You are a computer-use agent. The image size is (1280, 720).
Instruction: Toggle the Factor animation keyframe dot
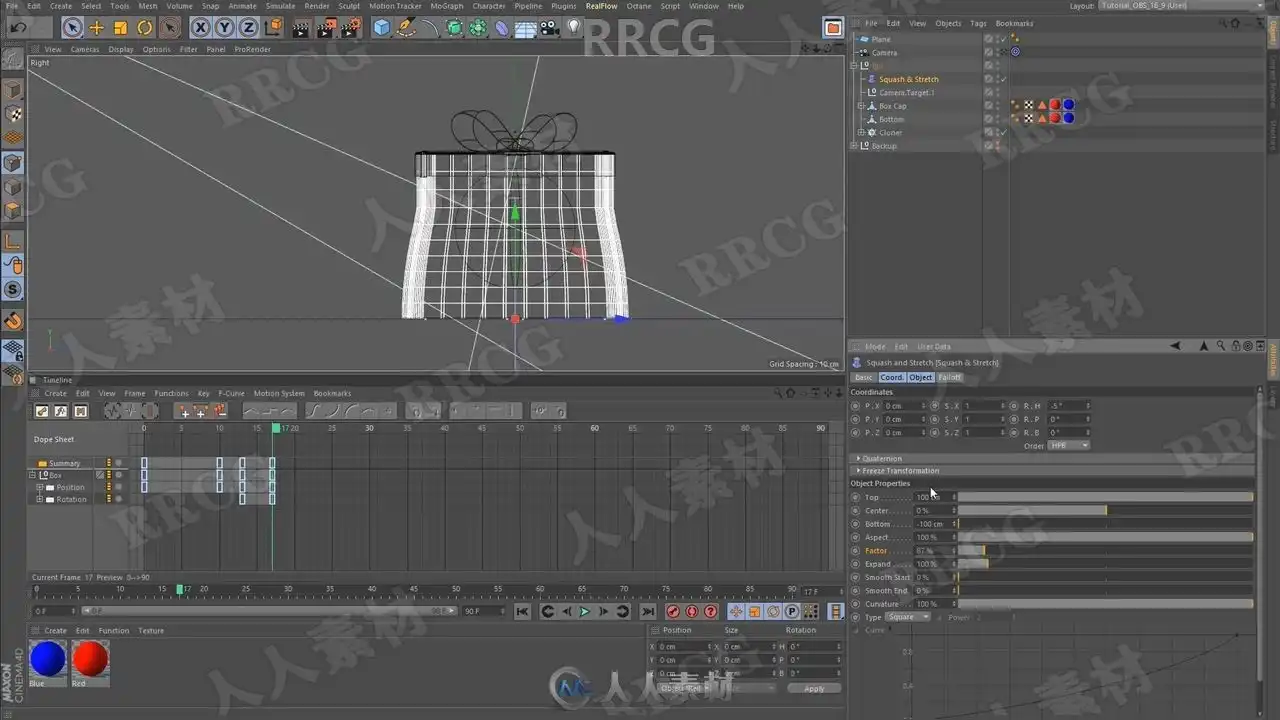coord(855,551)
